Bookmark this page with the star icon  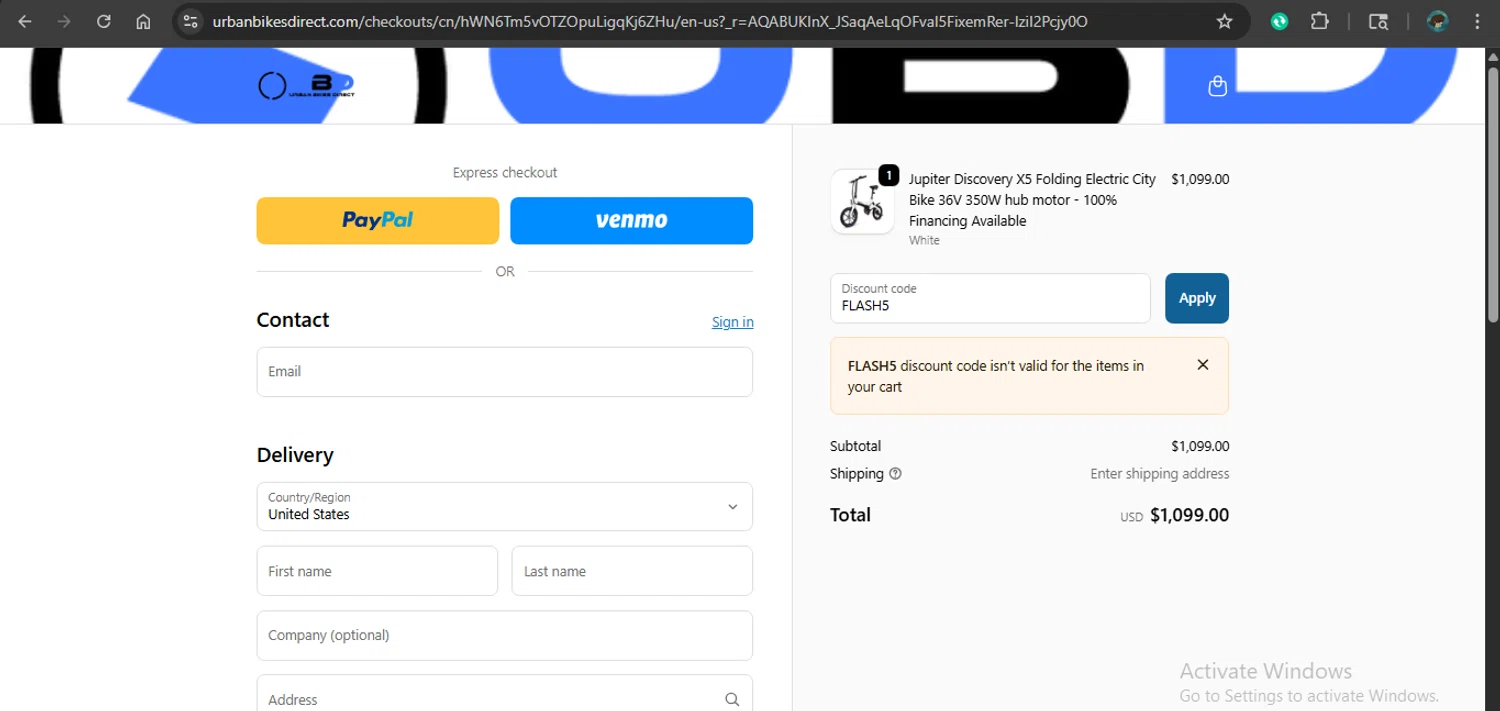[1224, 21]
